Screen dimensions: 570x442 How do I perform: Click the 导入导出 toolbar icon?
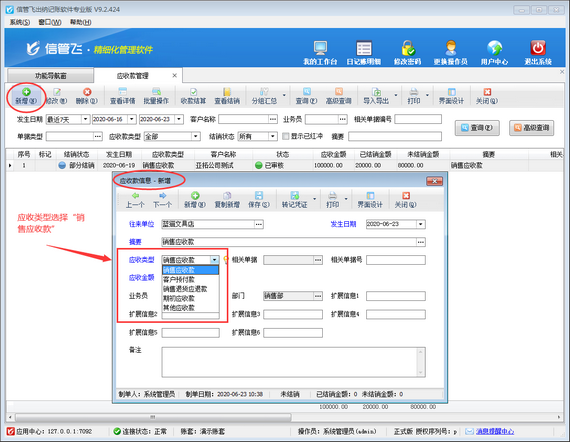(x=376, y=96)
